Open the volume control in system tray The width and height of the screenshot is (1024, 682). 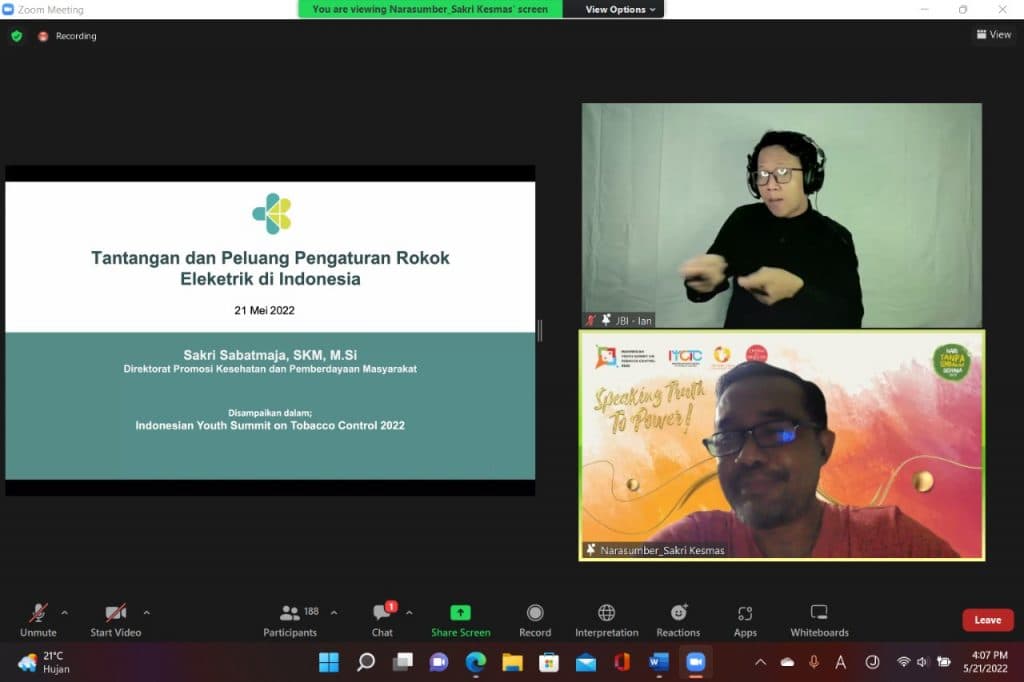(x=921, y=662)
